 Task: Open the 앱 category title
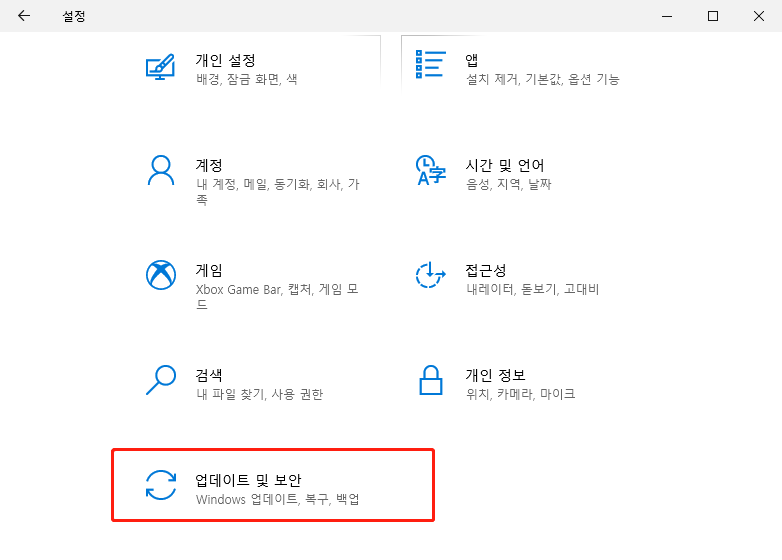(472, 61)
